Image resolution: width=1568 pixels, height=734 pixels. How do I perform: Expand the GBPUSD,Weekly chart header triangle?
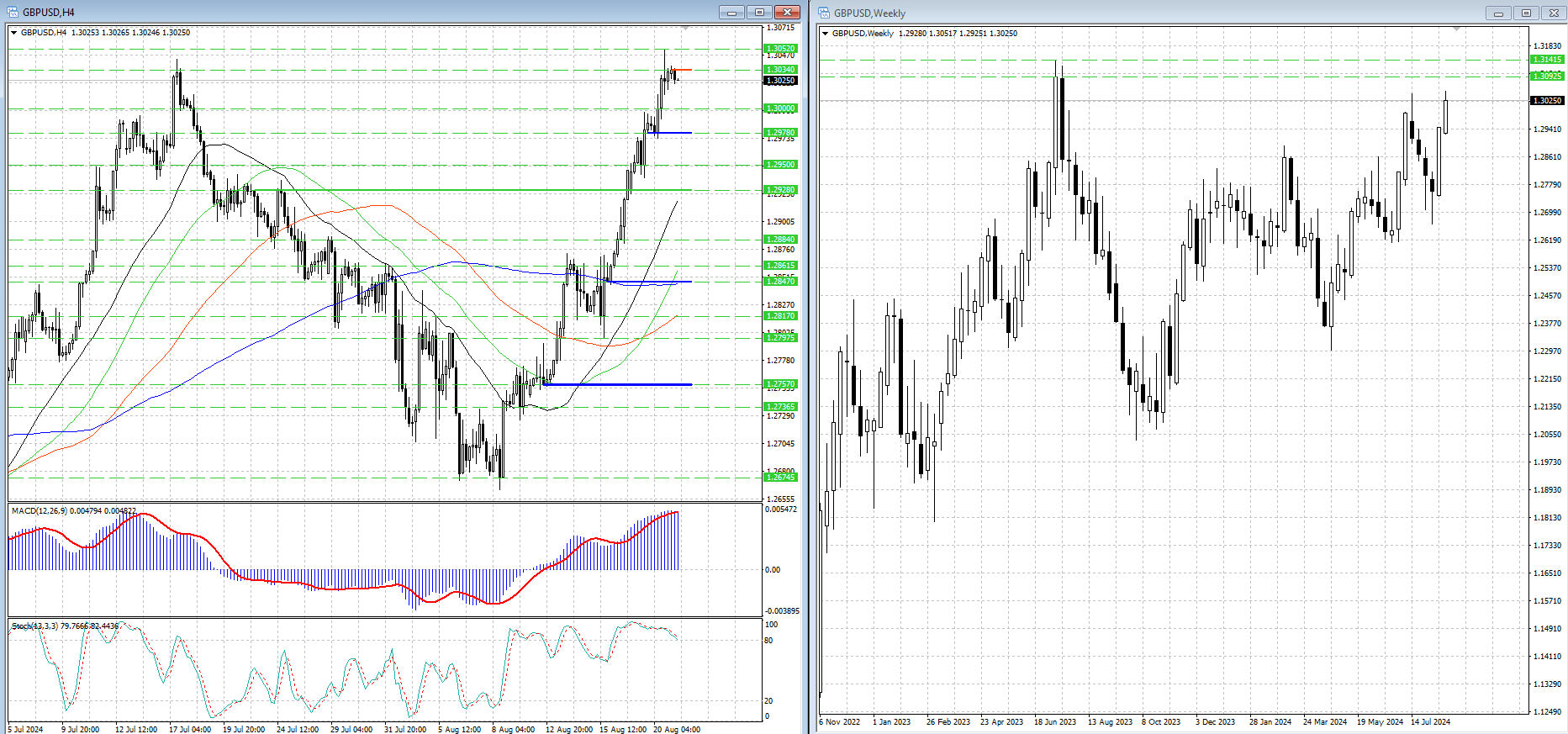(825, 34)
